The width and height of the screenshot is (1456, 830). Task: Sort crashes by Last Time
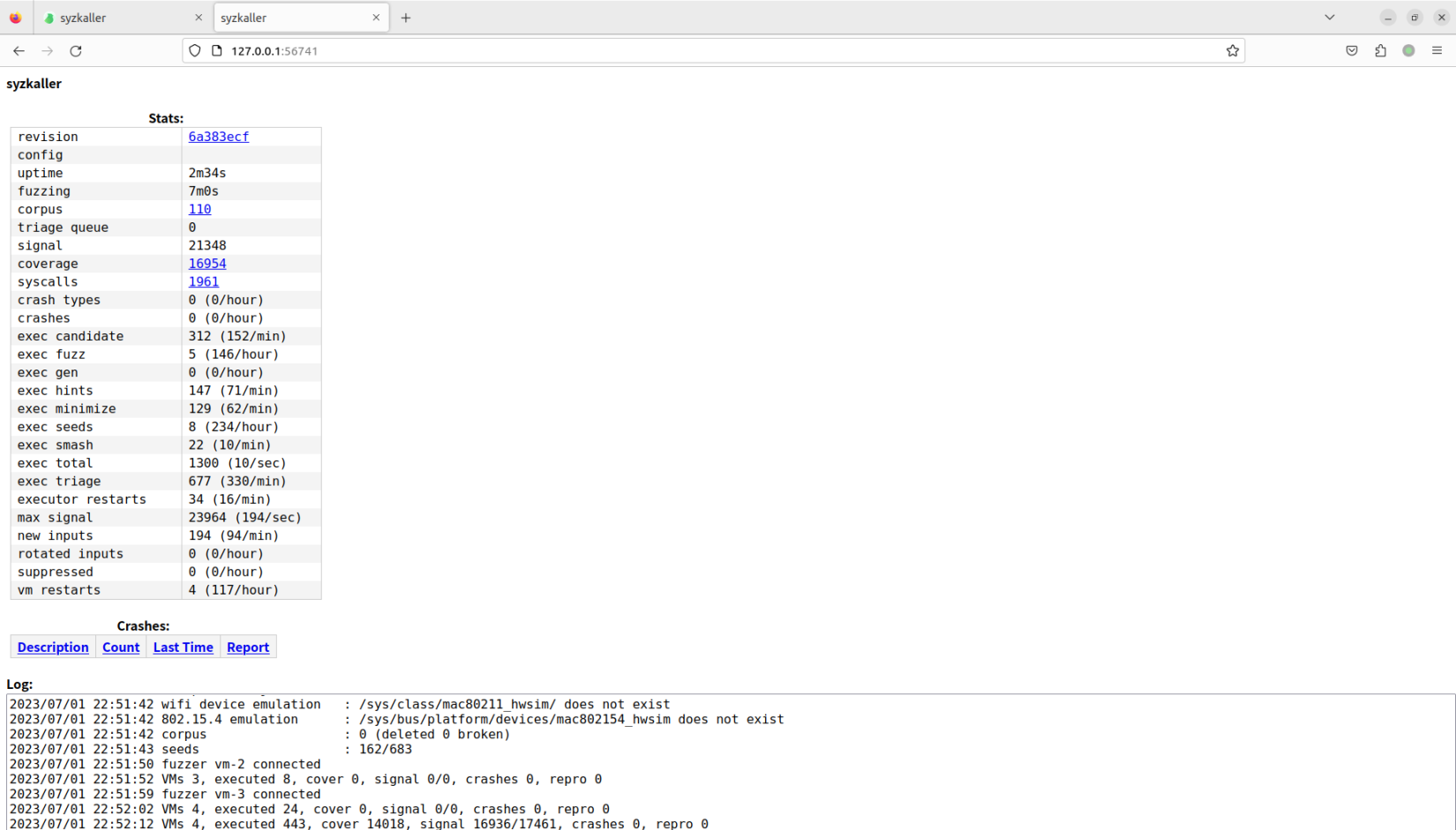[x=184, y=647]
